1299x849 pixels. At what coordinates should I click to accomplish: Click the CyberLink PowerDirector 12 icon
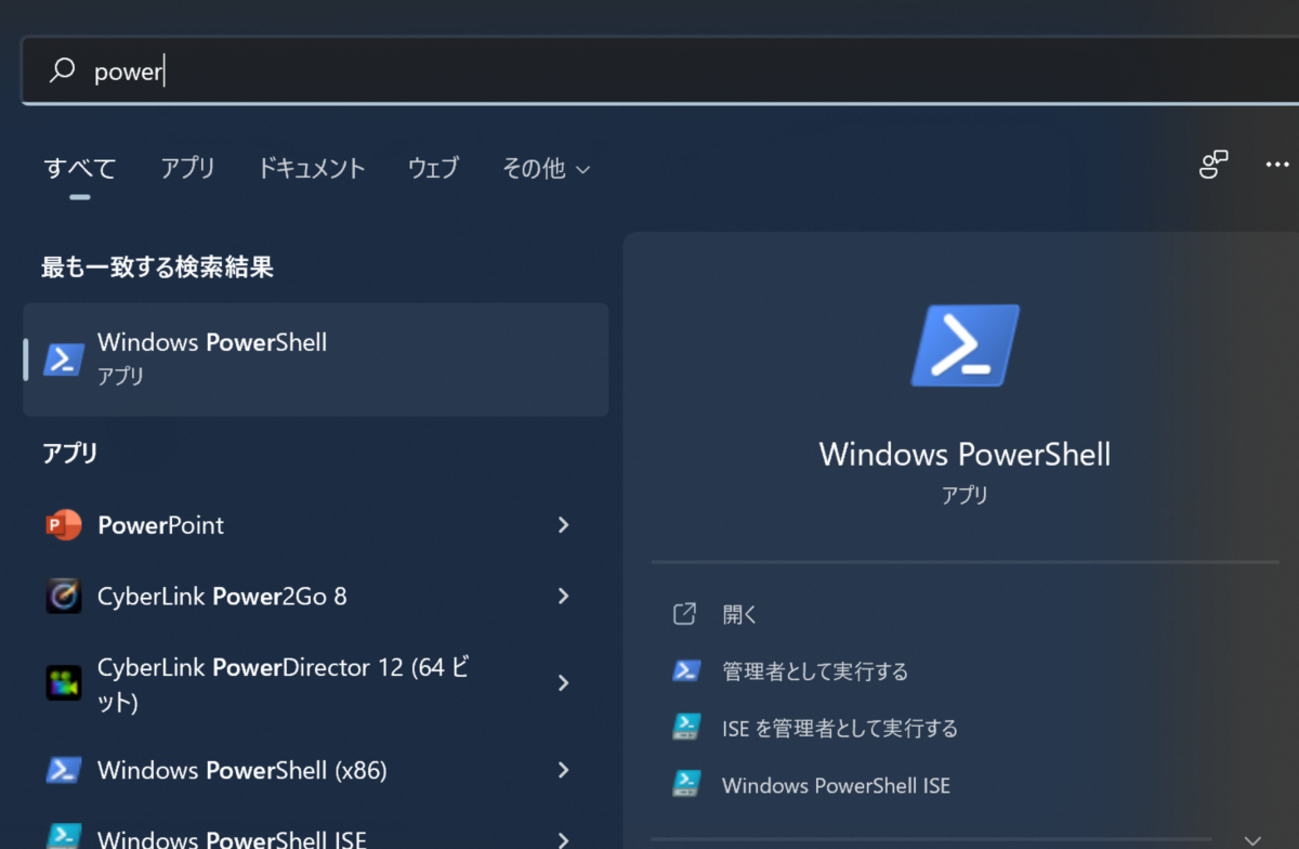point(63,683)
